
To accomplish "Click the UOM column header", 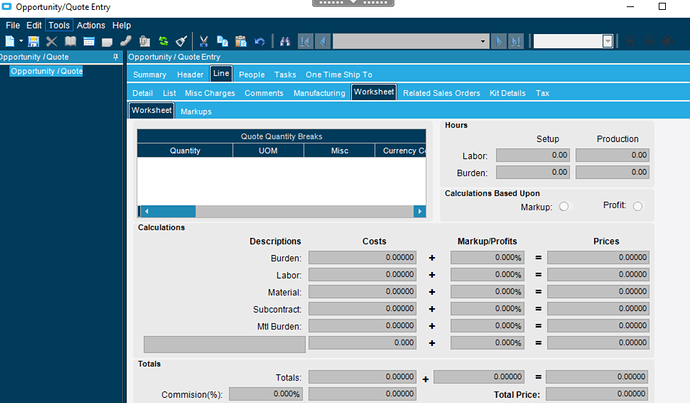I will pyautogui.click(x=268, y=150).
